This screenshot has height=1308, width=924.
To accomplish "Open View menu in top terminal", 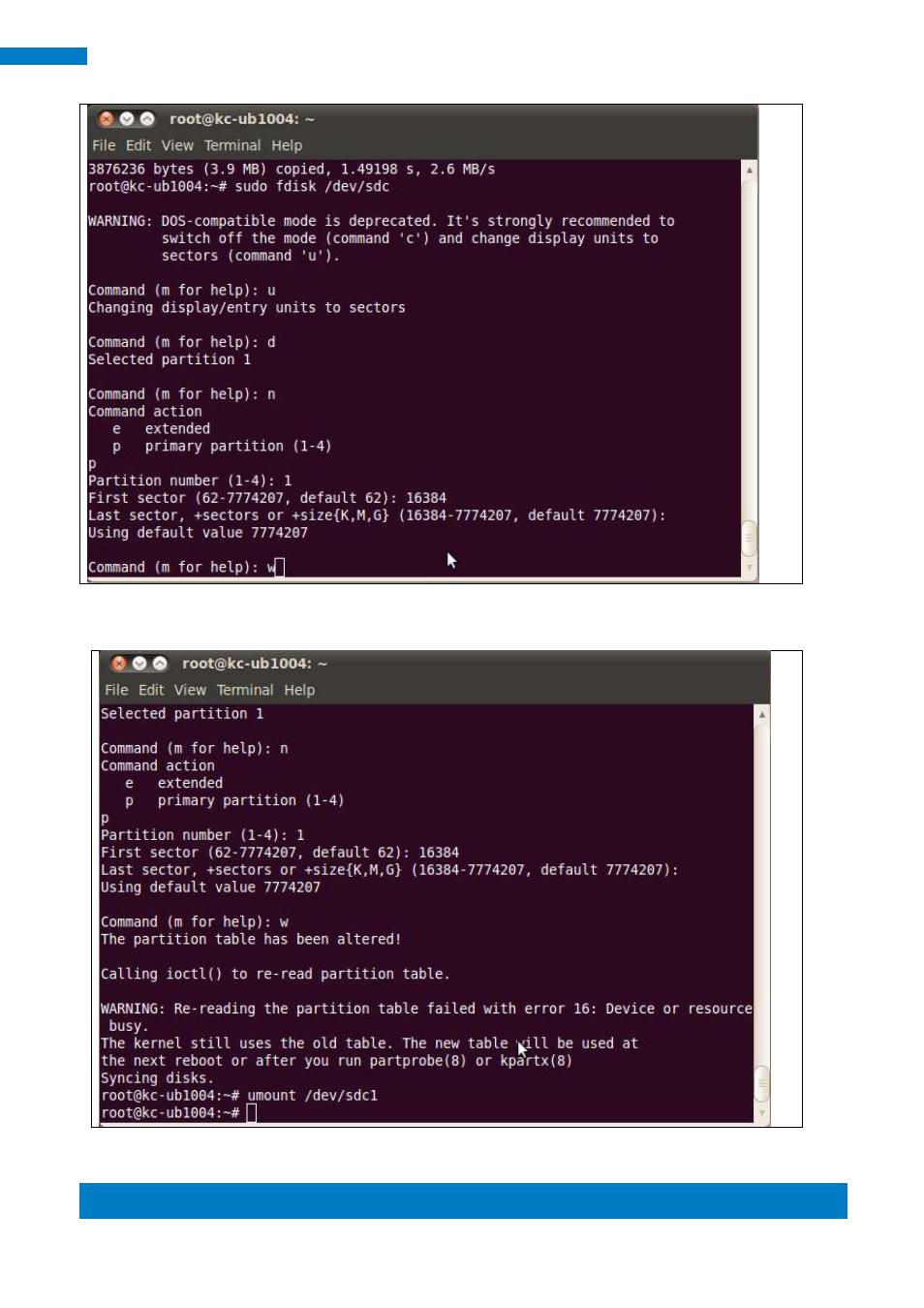I will [177, 145].
